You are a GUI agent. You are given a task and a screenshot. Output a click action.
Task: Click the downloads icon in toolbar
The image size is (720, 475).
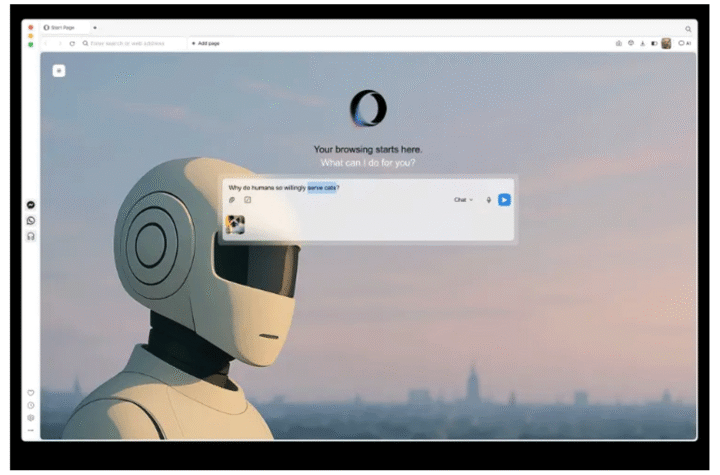tap(641, 44)
